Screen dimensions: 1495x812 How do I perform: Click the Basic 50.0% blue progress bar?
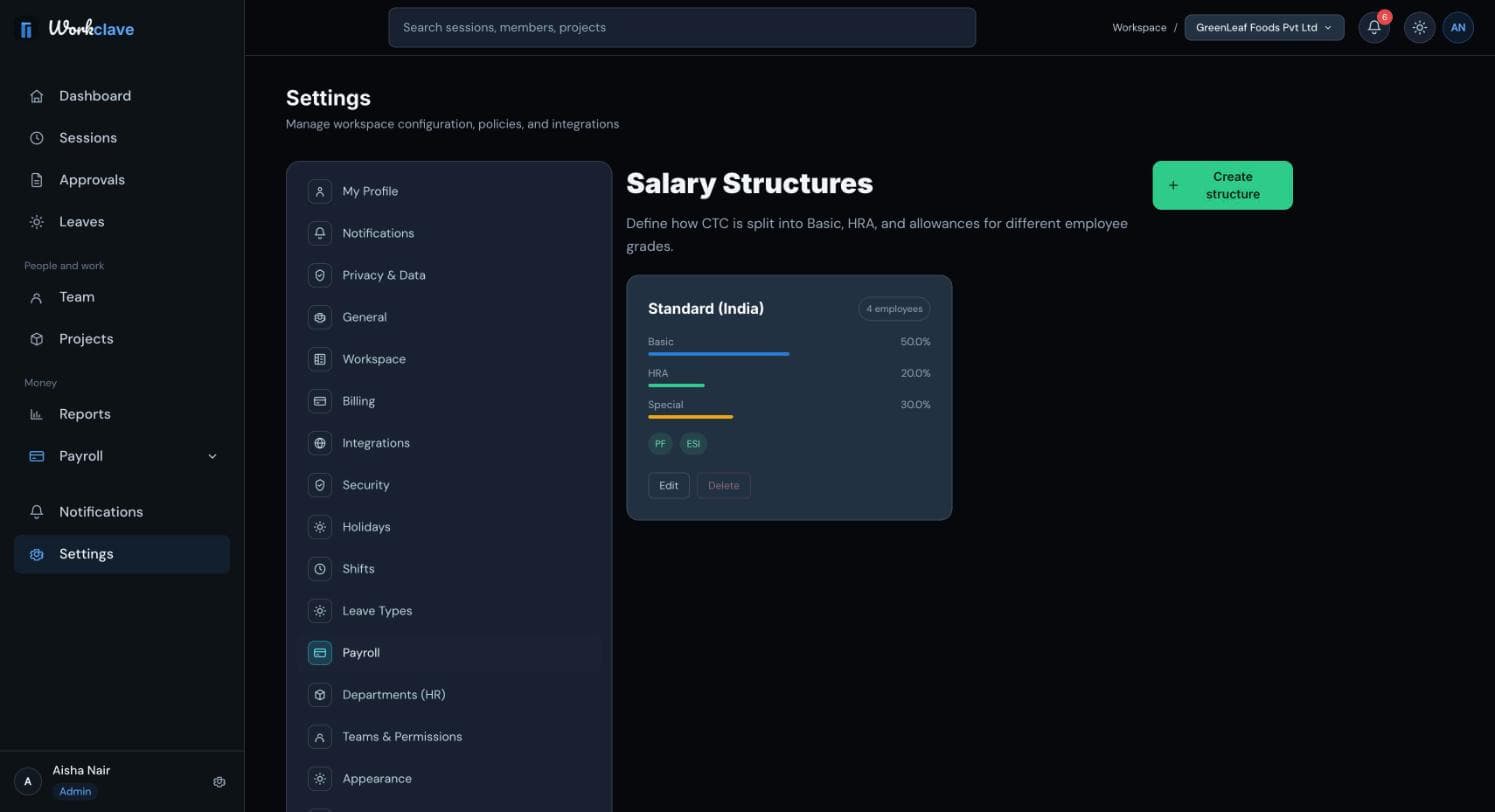pyautogui.click(x=718, y=354)
